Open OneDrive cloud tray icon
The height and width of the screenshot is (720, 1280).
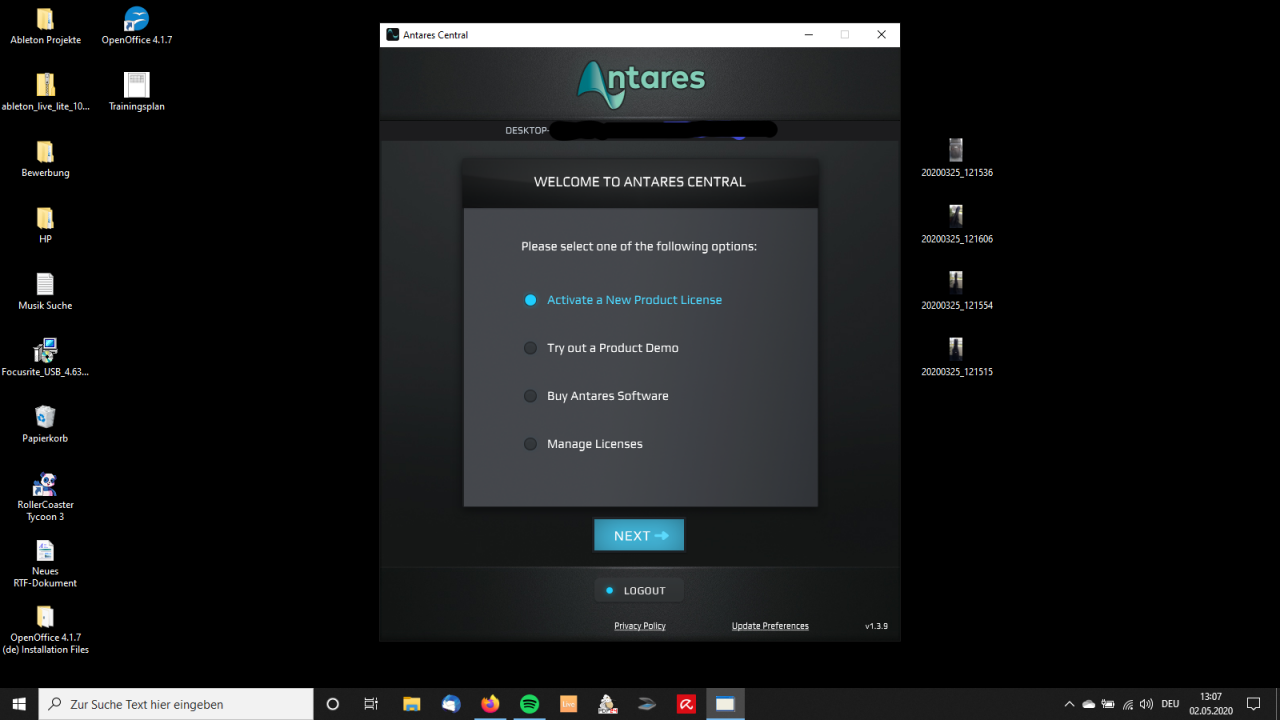[1089, 704]
